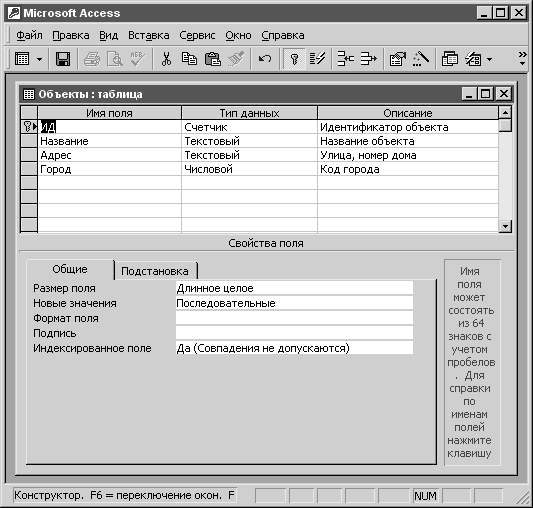Click the table View icon in toolbar
This screenshot has height=508, width=533.
click(22, 59)
